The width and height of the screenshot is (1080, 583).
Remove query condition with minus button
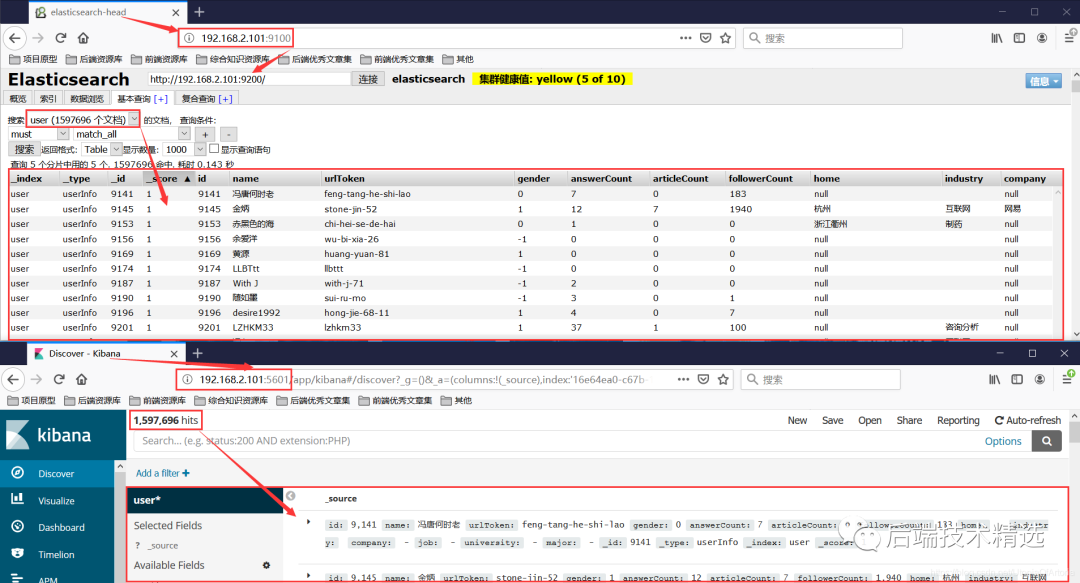(229, 134)
